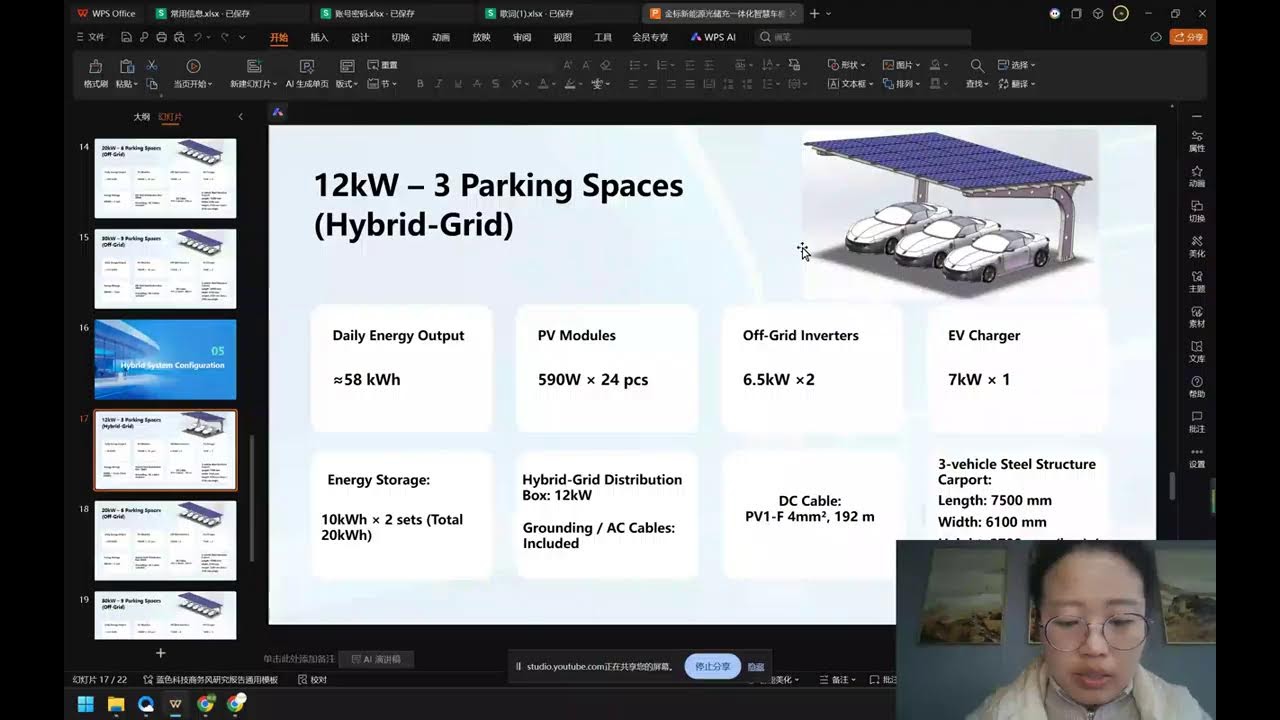
Task: Open the 视图 (View) ribbon tab
Action: click(x=562, y=37)
